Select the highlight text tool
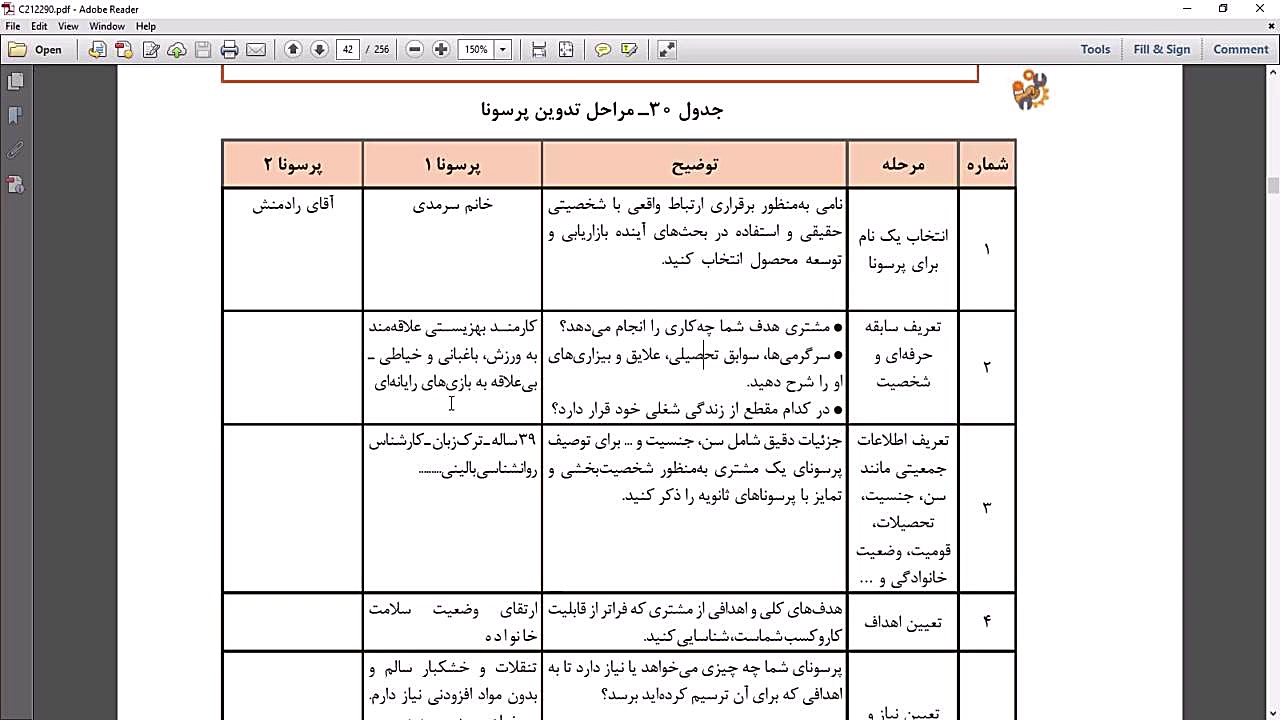 pos(629,49)
